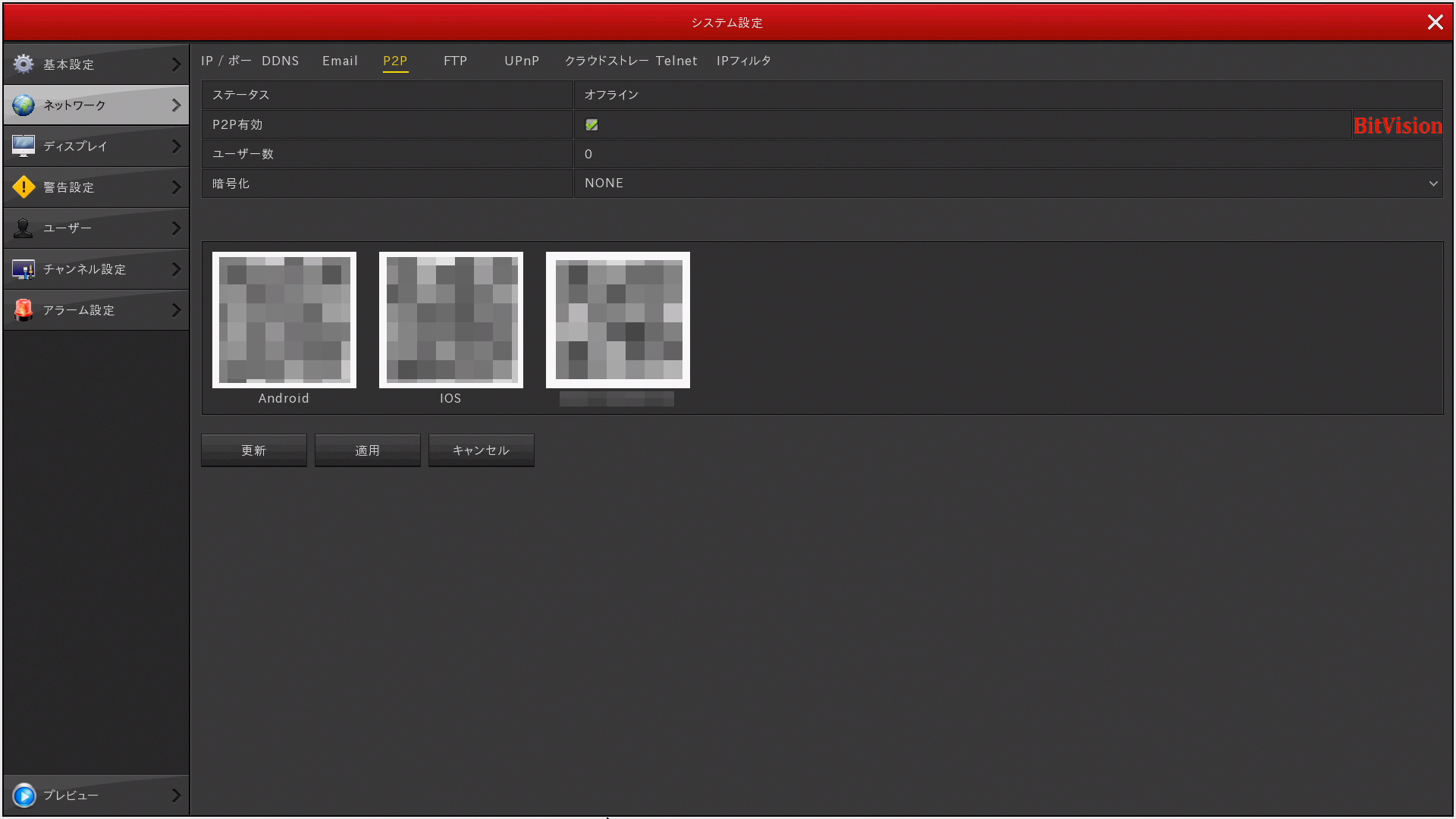The height and width of the screenshot is (819, 1456).
Task: Click the blue play icon for プレビュー
Action: tap(24, 795)
